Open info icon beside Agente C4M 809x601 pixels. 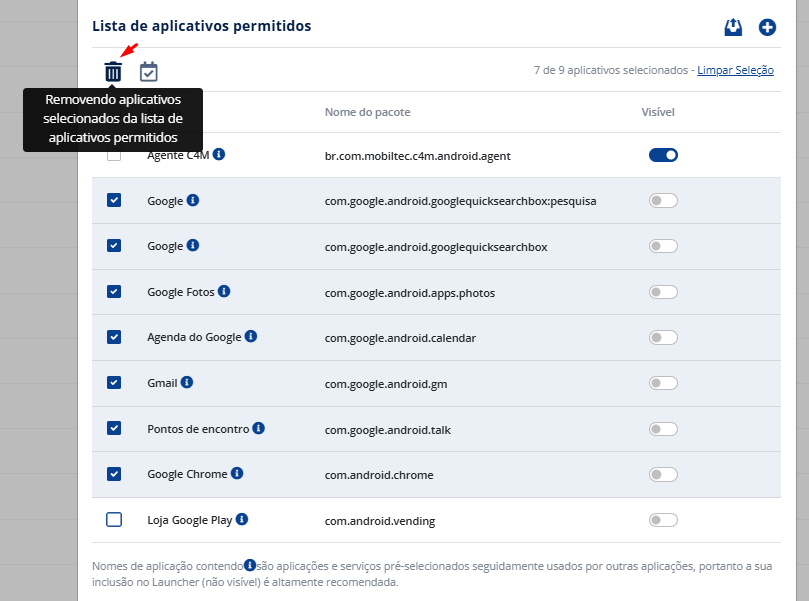coord(219,154)
